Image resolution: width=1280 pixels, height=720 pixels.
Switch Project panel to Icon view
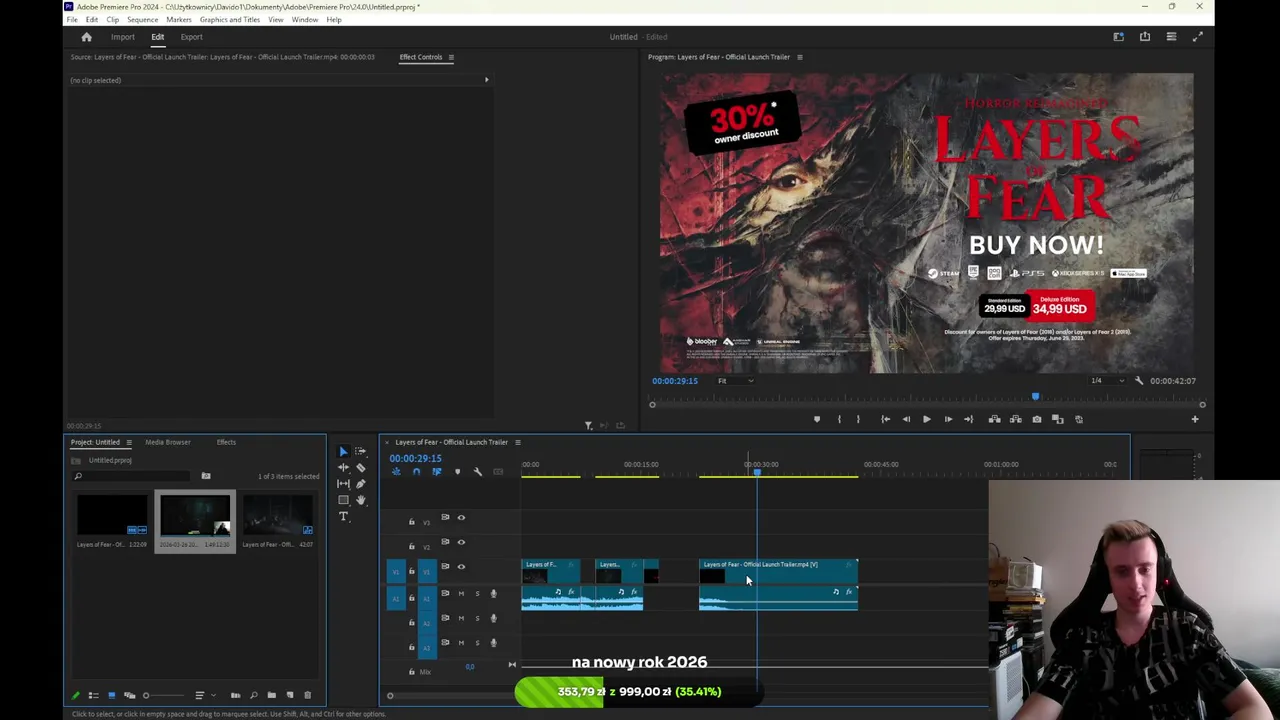(x=112, y=695)
